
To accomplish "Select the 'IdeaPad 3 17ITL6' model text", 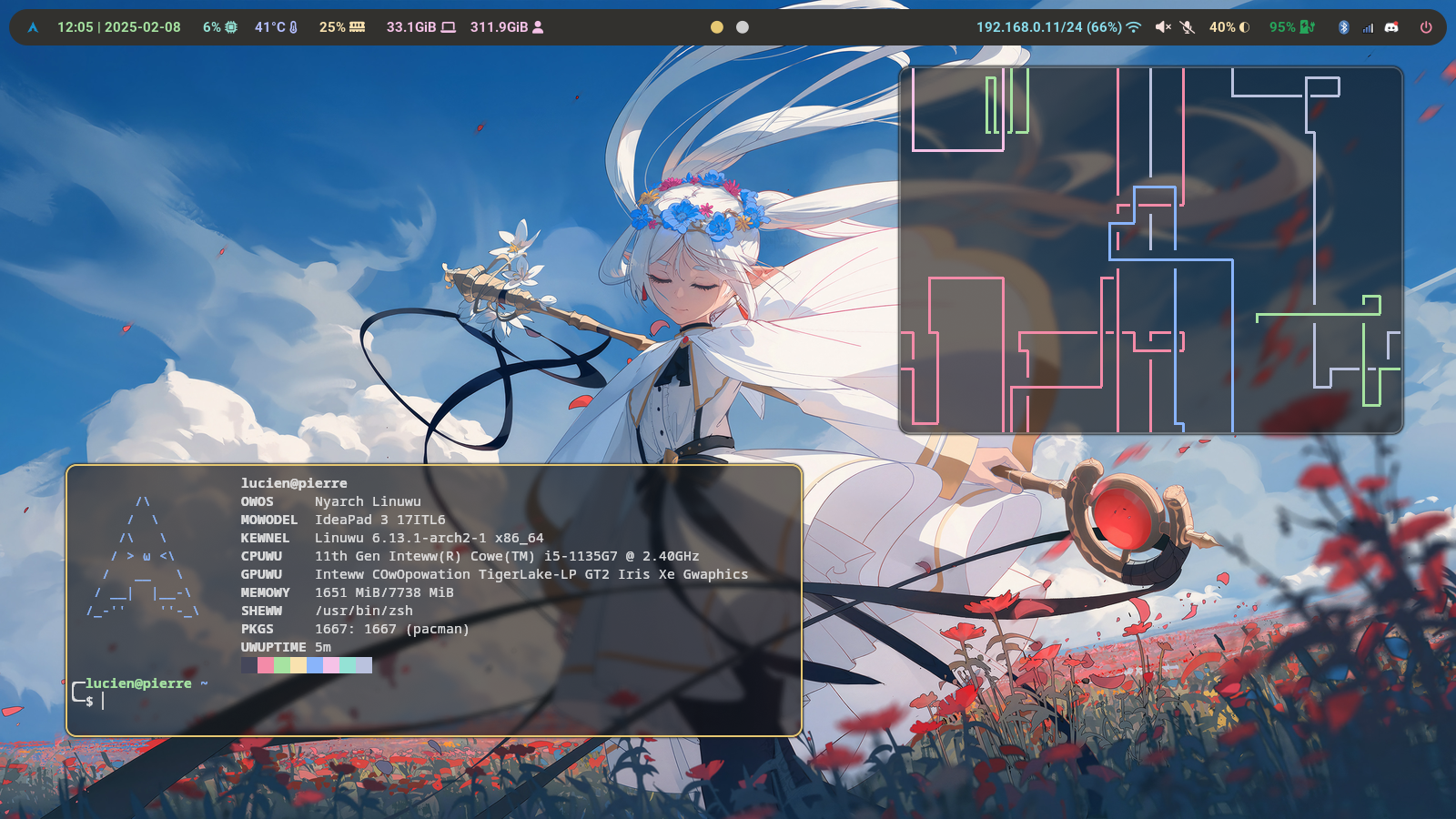I will click(380, 520).
